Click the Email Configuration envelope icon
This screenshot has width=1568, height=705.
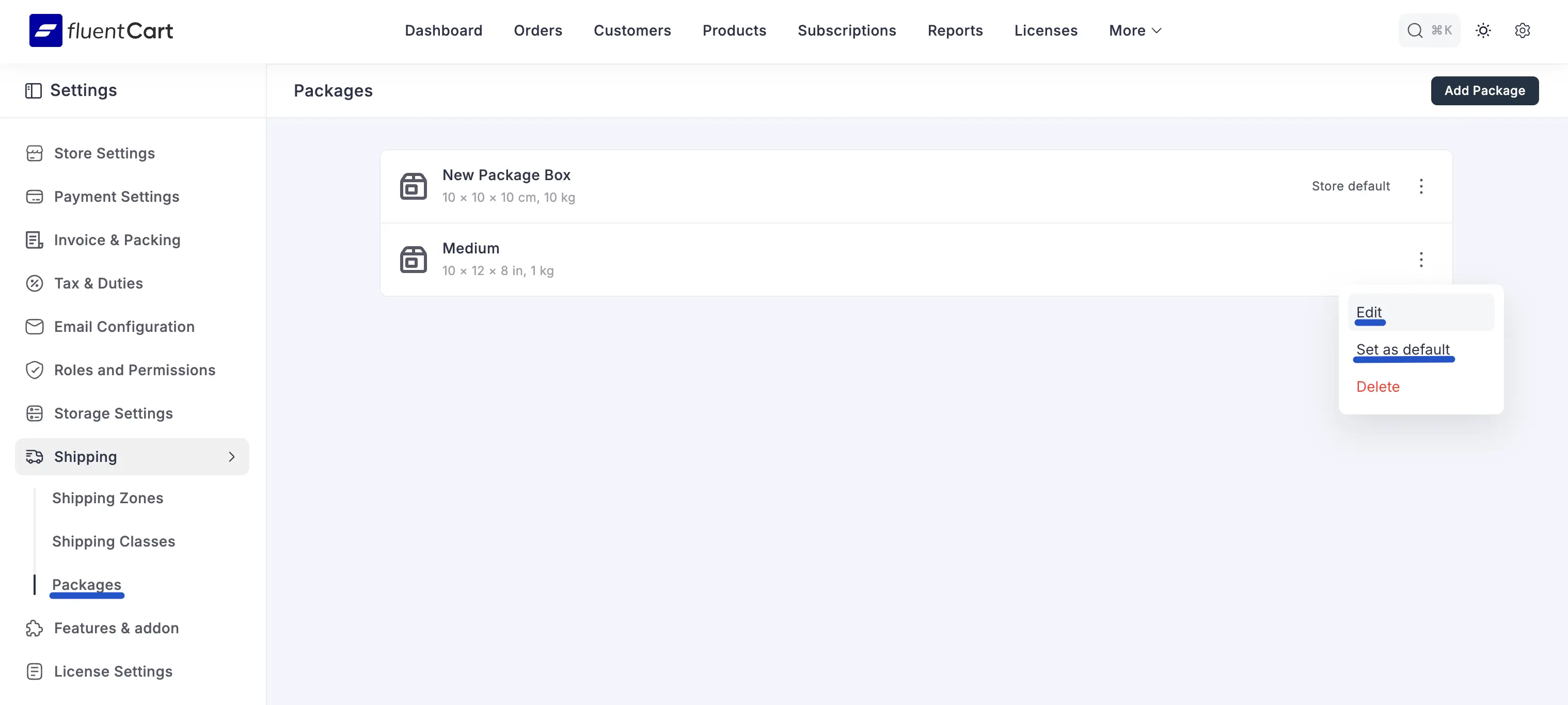point(35,327)
